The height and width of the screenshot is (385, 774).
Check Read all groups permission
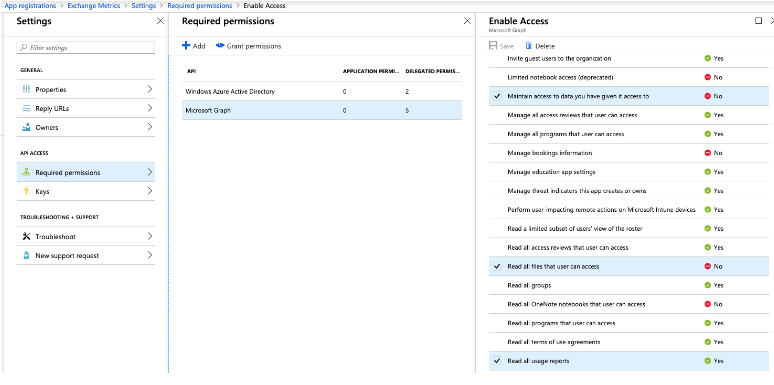tap(497, 285)
